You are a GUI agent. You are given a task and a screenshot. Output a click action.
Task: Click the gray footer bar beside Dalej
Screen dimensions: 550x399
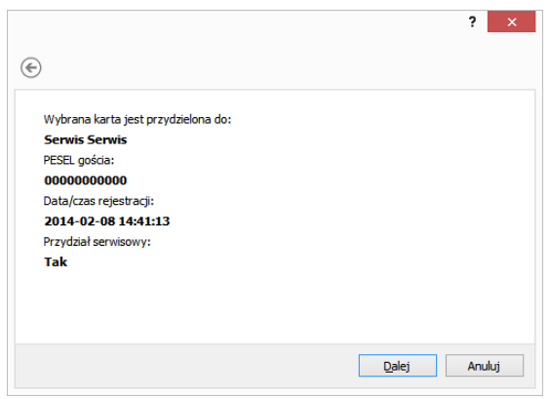[186, 366]
